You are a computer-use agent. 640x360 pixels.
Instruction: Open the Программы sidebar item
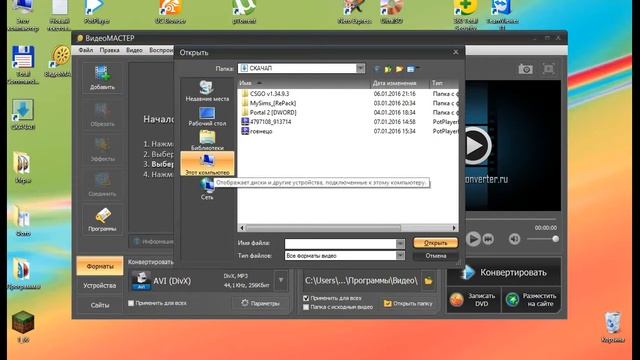pos(102,220)
